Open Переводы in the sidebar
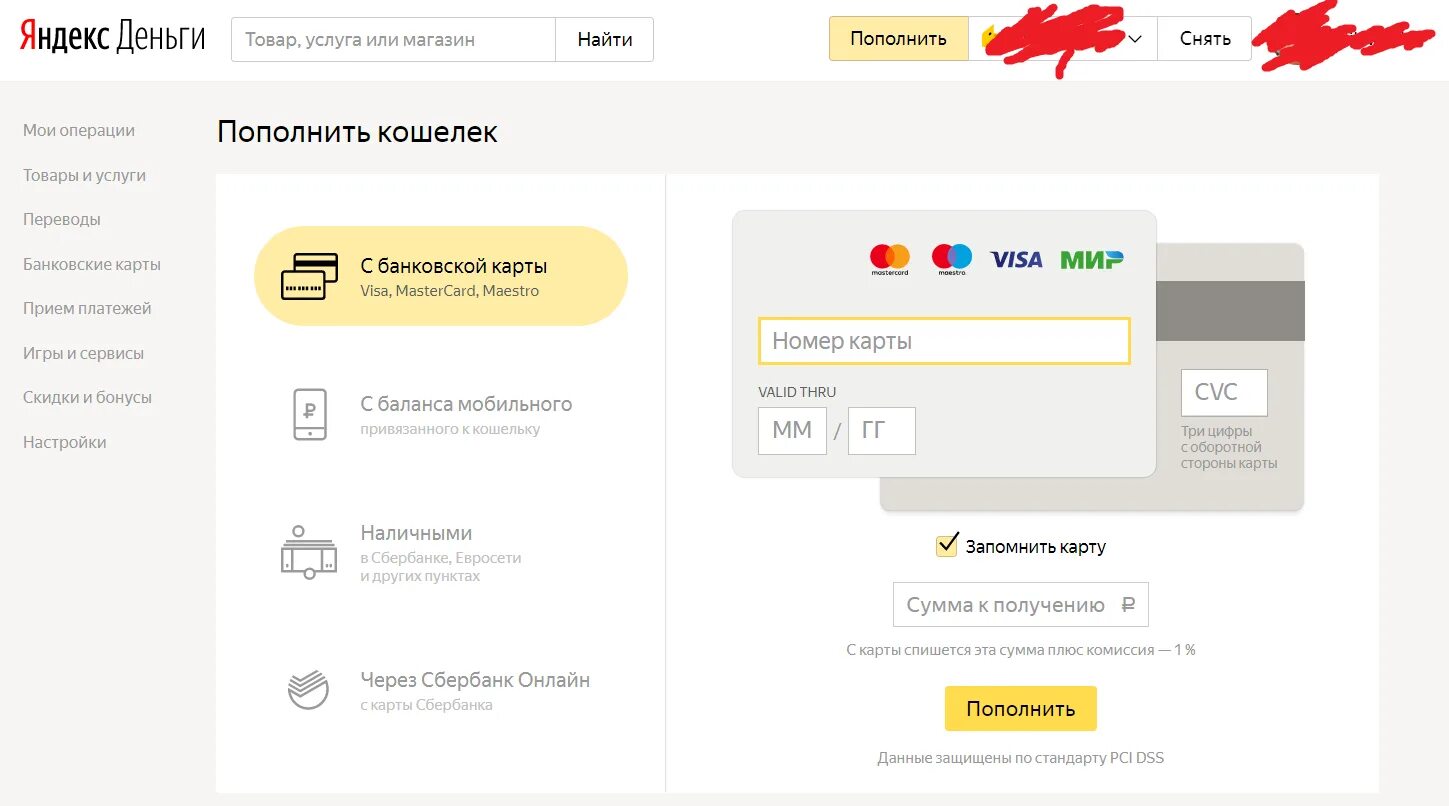The height and width of the screenshot is (806, 1449). tap(62, 219)
